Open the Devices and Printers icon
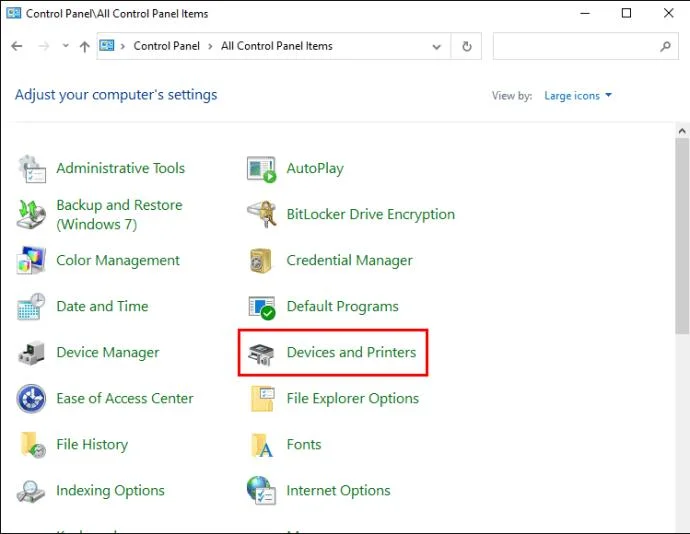Viewport: 690px width, 534px height. coord(261,354)
